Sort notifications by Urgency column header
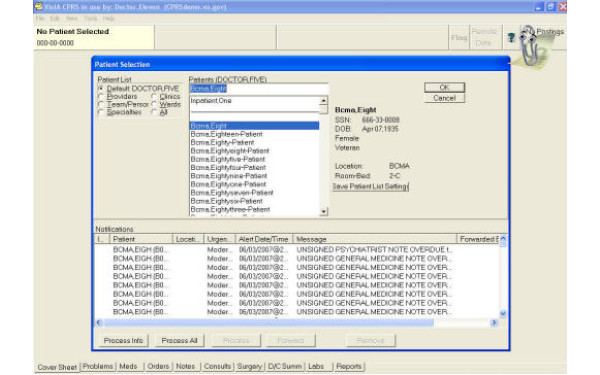The image size is (600, 375). pos(219,239)
